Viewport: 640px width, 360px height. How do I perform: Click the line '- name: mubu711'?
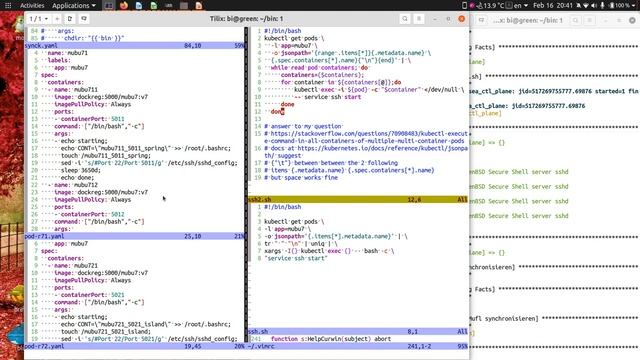[x=73, y=90]
